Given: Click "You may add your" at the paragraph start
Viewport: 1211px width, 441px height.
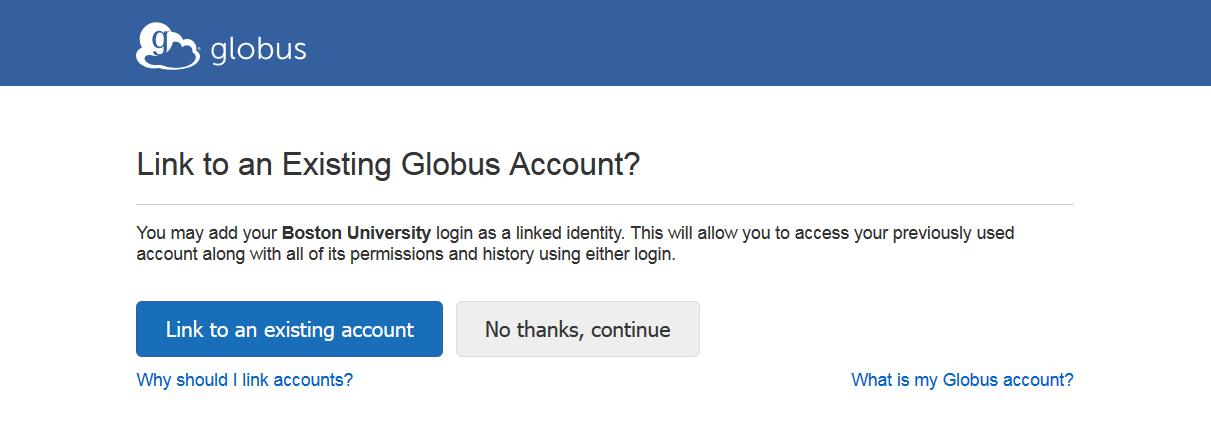Looking at the screenshot, I should click(x=206, y=233).
